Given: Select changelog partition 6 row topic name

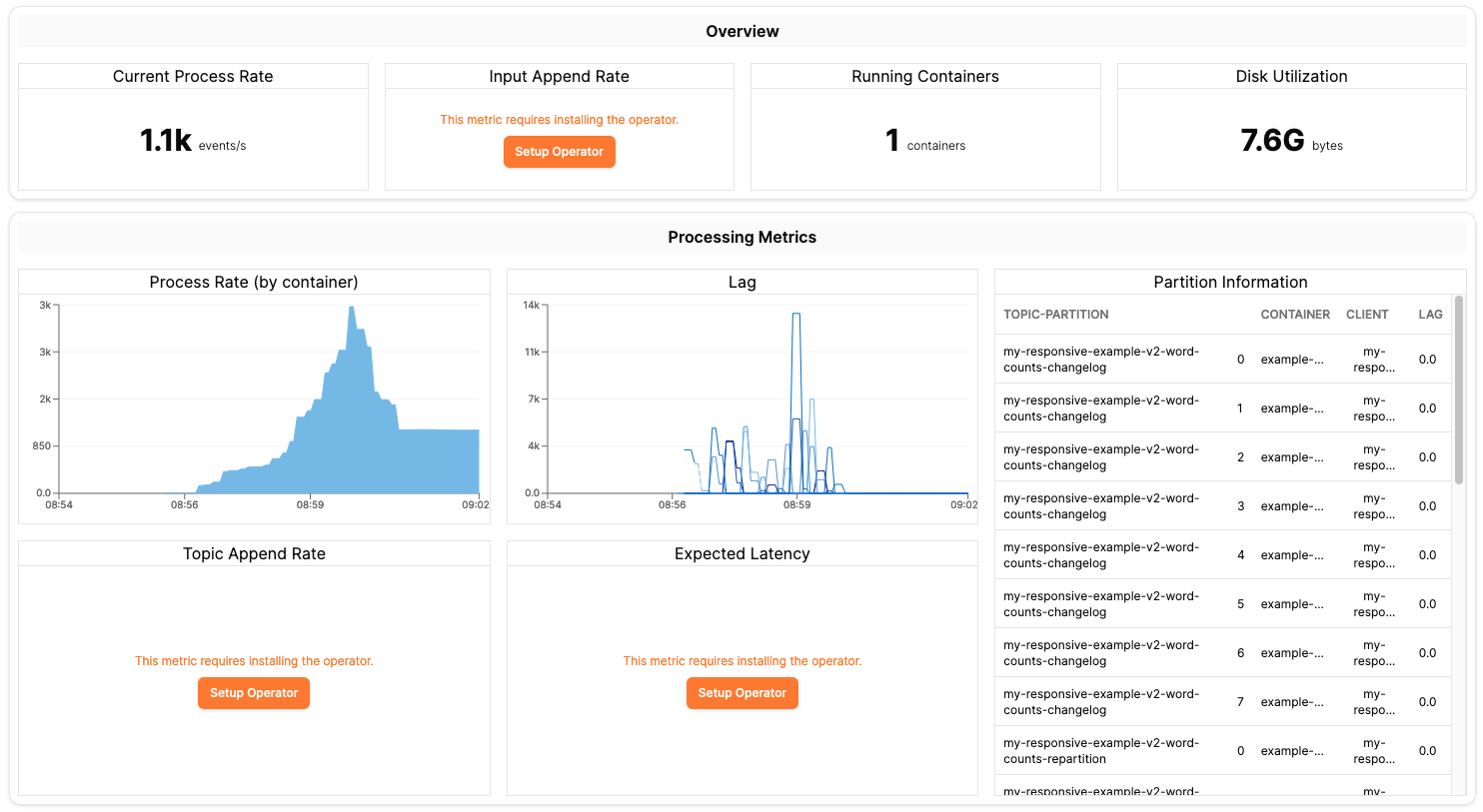Looking at the screenshot, I should (x=1101, y=653).
